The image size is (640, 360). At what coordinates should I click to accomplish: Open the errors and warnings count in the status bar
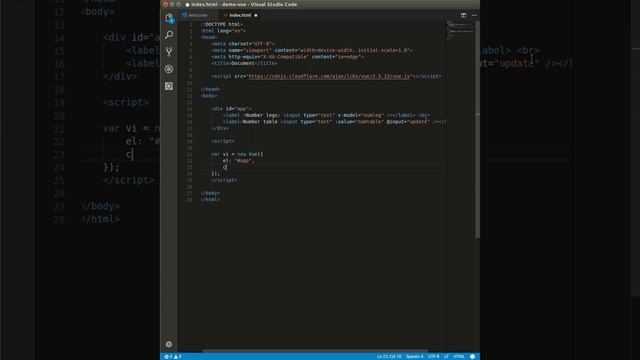click(x=173, y=356)
